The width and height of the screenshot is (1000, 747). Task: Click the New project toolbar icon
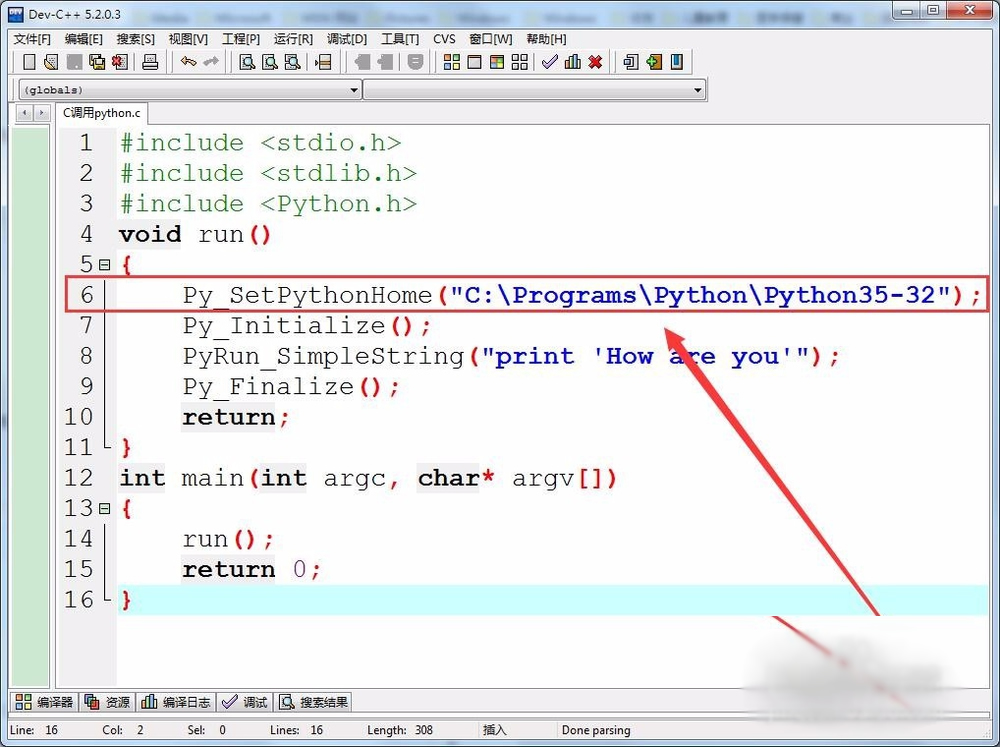(x=631, y=62)
